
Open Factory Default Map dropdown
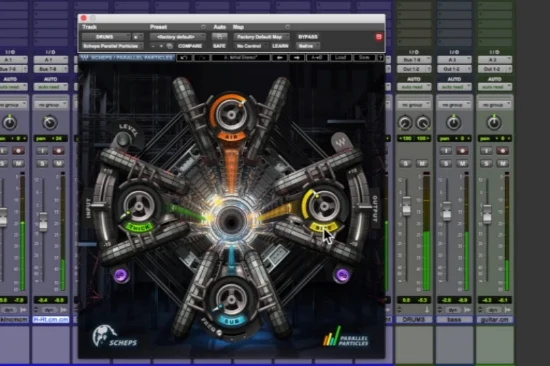pos(261,36)
